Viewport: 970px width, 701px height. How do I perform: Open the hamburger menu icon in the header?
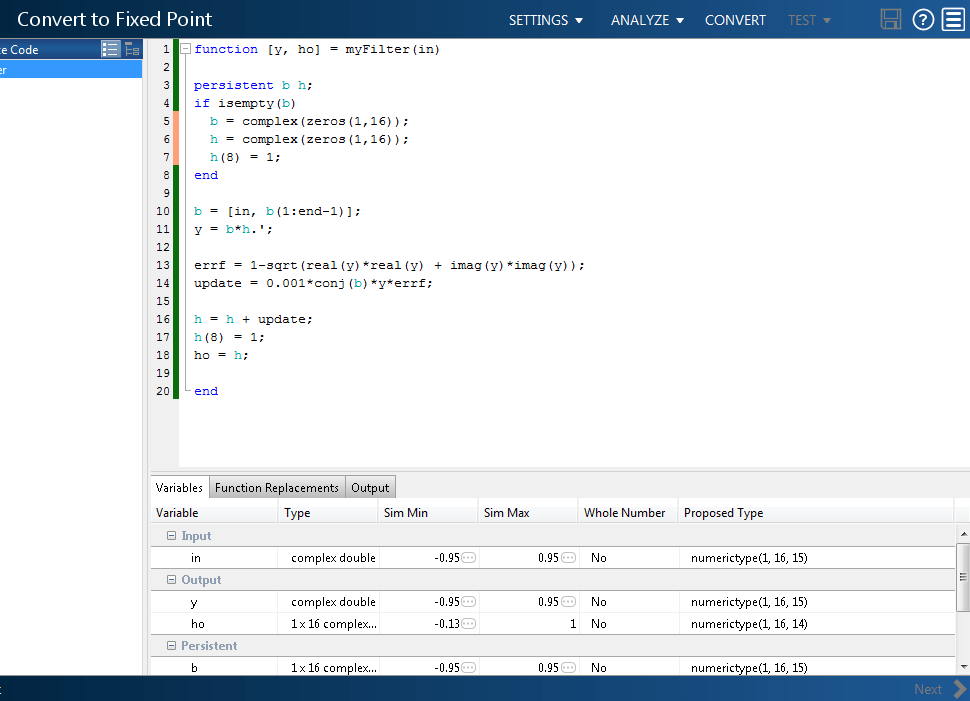[x=953, y=20]
